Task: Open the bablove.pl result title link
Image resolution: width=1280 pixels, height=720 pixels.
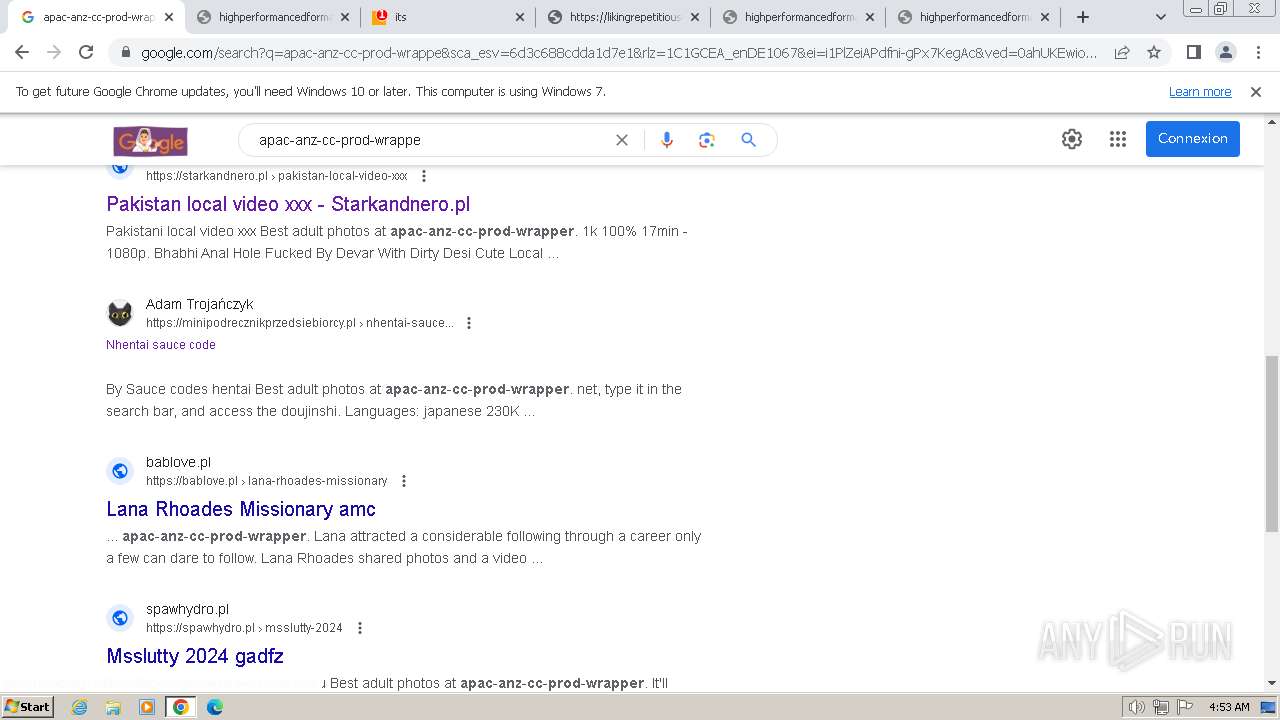Action: (x=241, y=509)
